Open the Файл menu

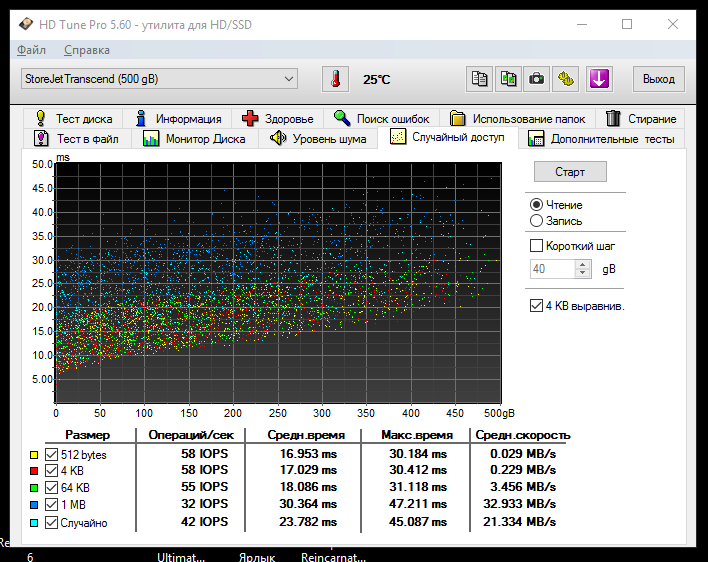pos(31,50)
